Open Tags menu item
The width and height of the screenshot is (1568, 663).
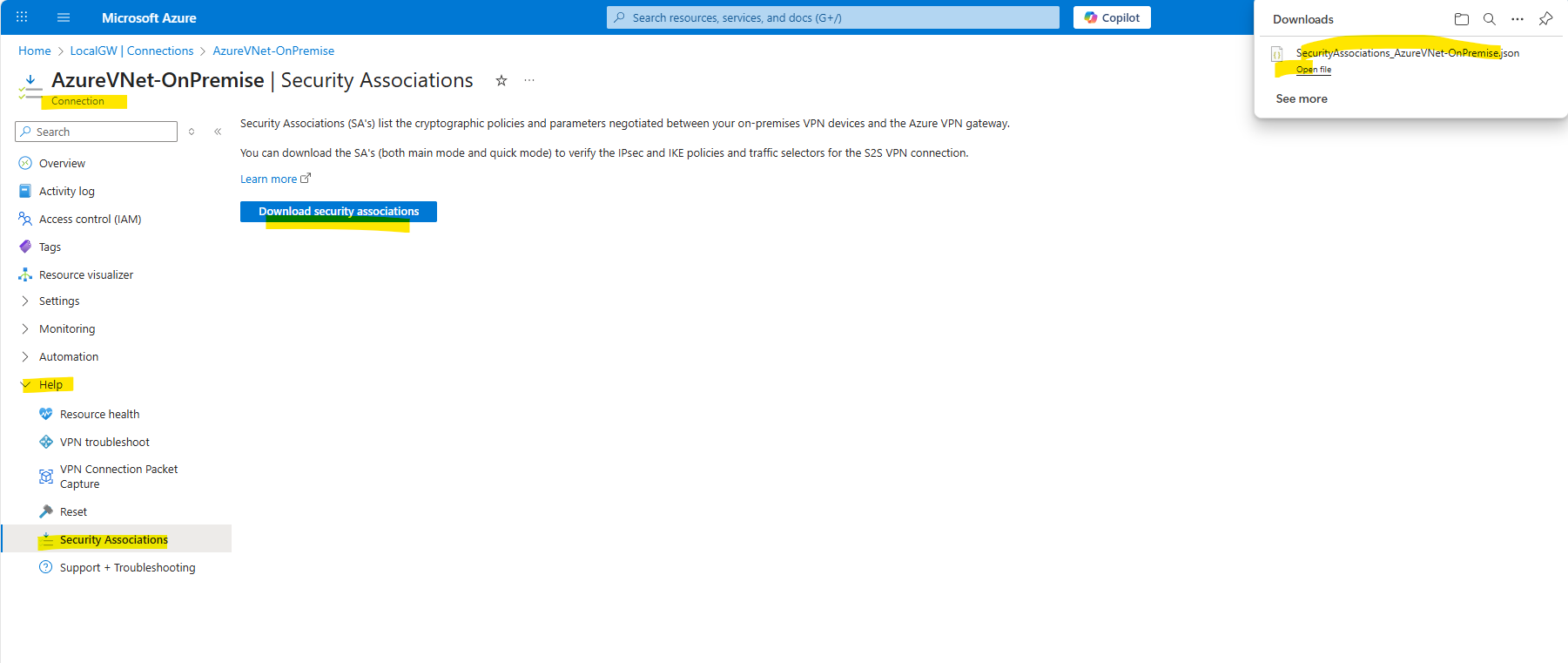click(x=50, y=247)
